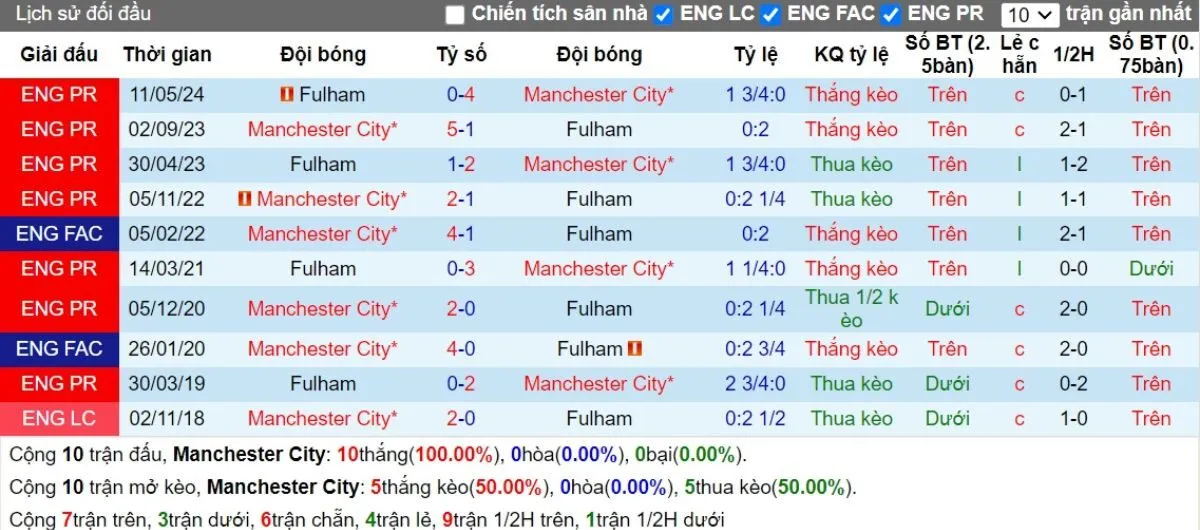Enable the Chiến tích sân nhà checkbox
Image resolution: width=1200 pixels, height=530 pixels.
pos(455,15)
